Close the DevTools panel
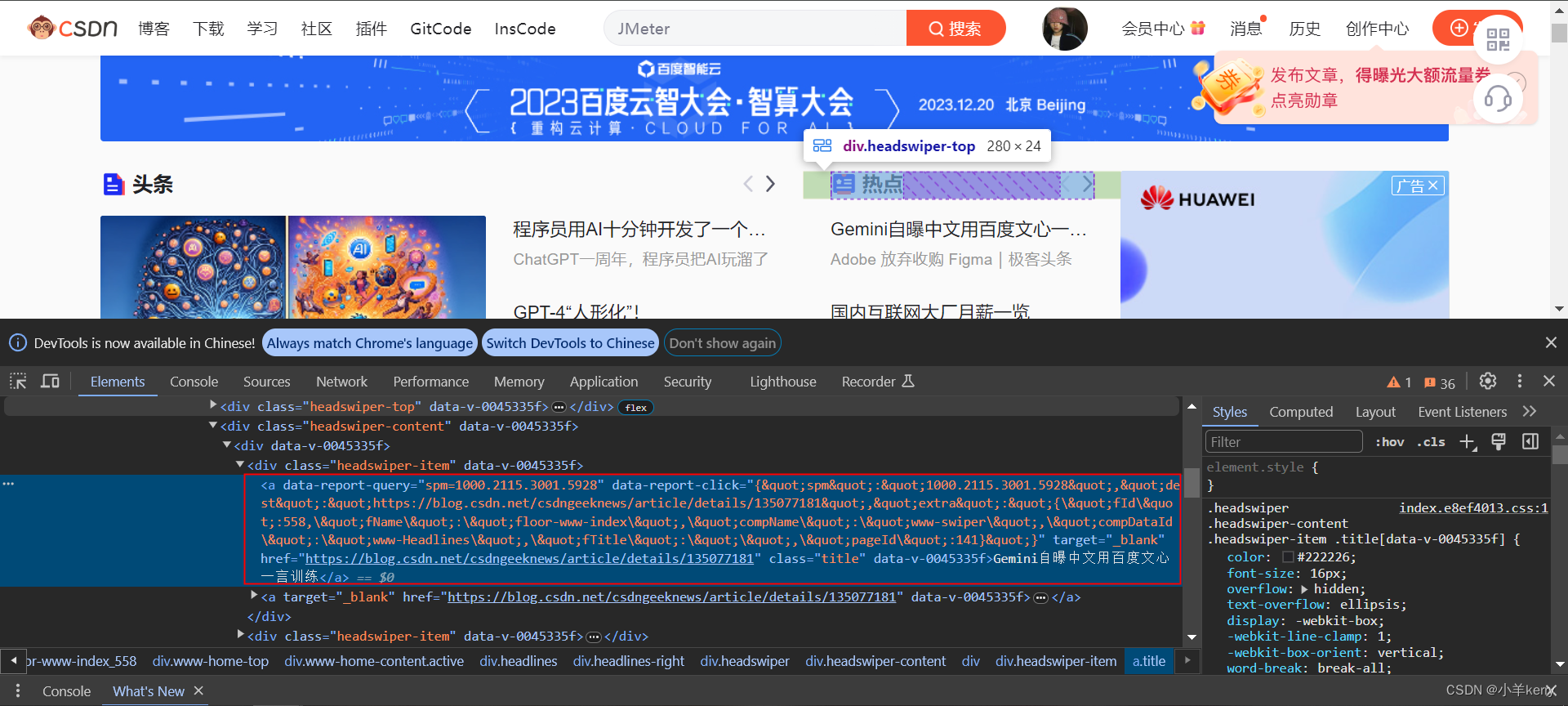Screen dimensions: 1568x706 point(1549,381)
